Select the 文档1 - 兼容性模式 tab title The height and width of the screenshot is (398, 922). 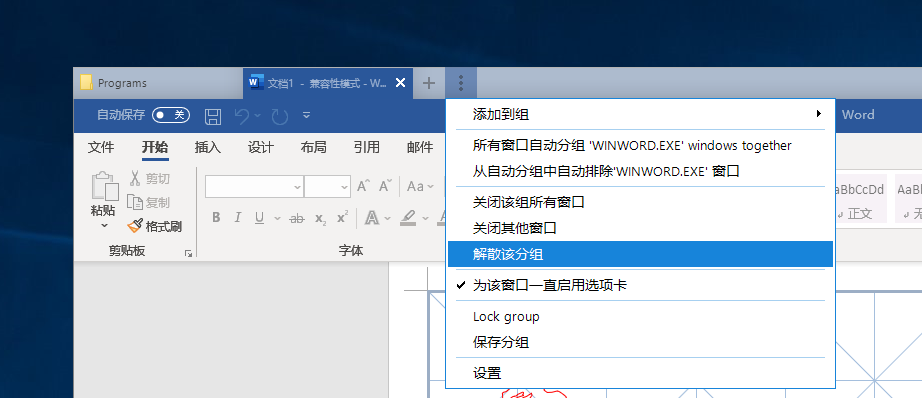(x=327, y=83)
